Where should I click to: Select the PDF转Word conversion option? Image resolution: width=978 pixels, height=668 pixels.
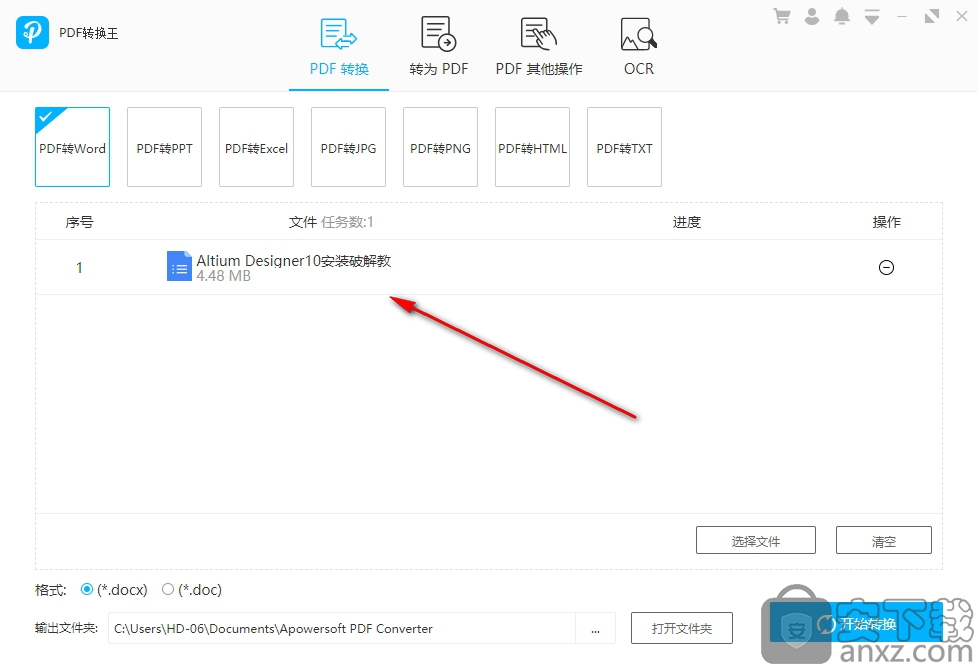point(72,147)
